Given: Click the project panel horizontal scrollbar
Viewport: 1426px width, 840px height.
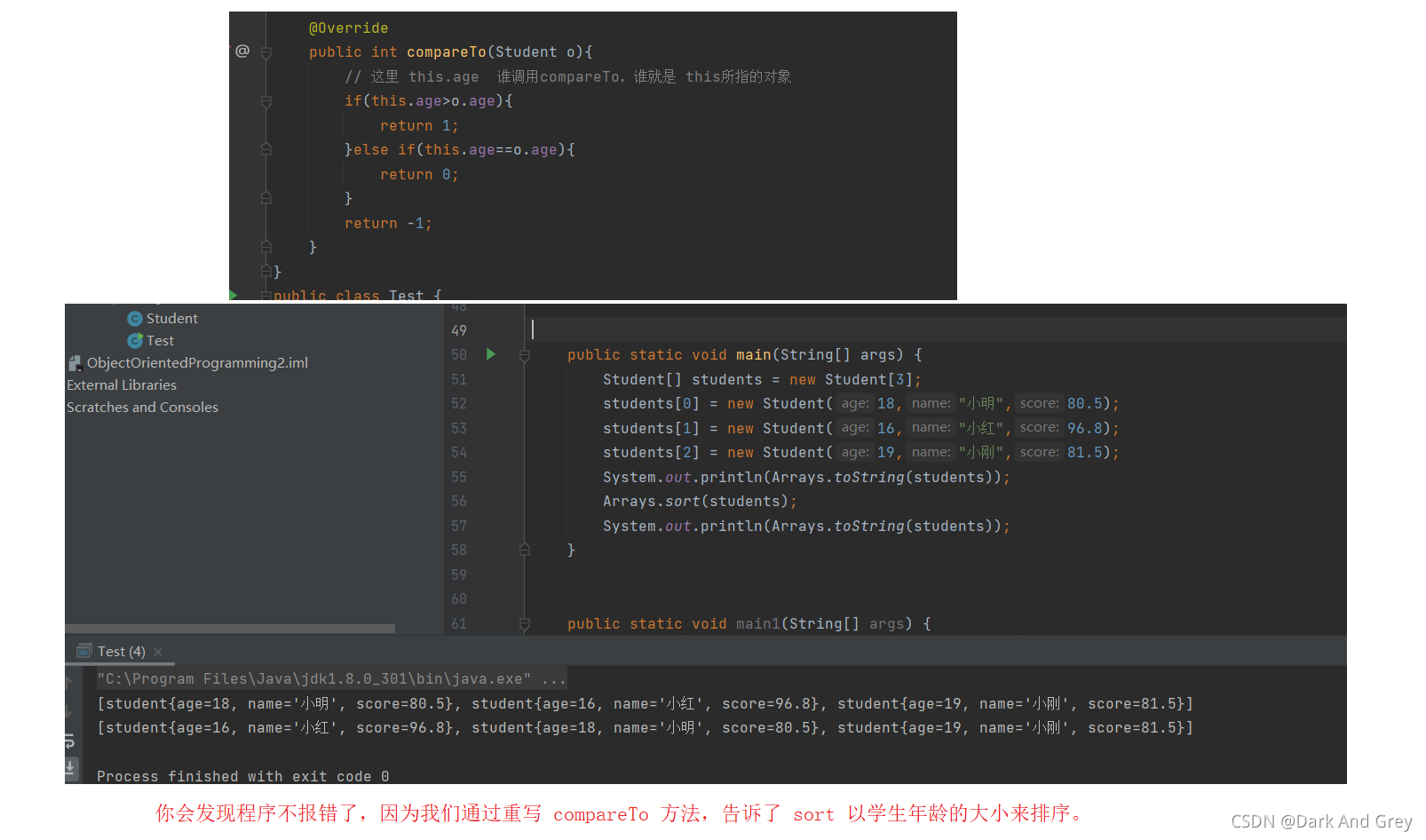Looking at the screenshot, I should [231, 629].
